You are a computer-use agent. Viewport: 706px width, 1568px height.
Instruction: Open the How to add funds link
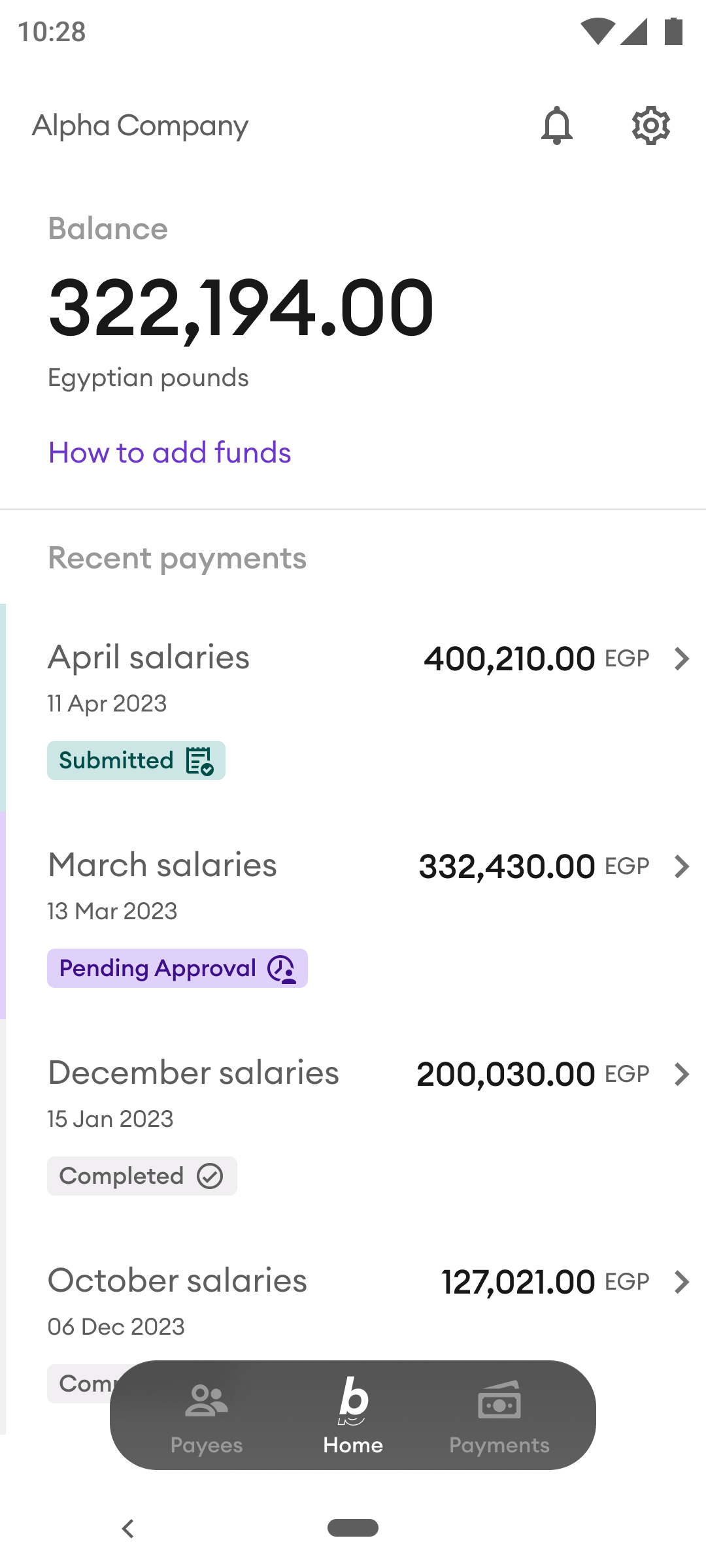pos(170,453)
